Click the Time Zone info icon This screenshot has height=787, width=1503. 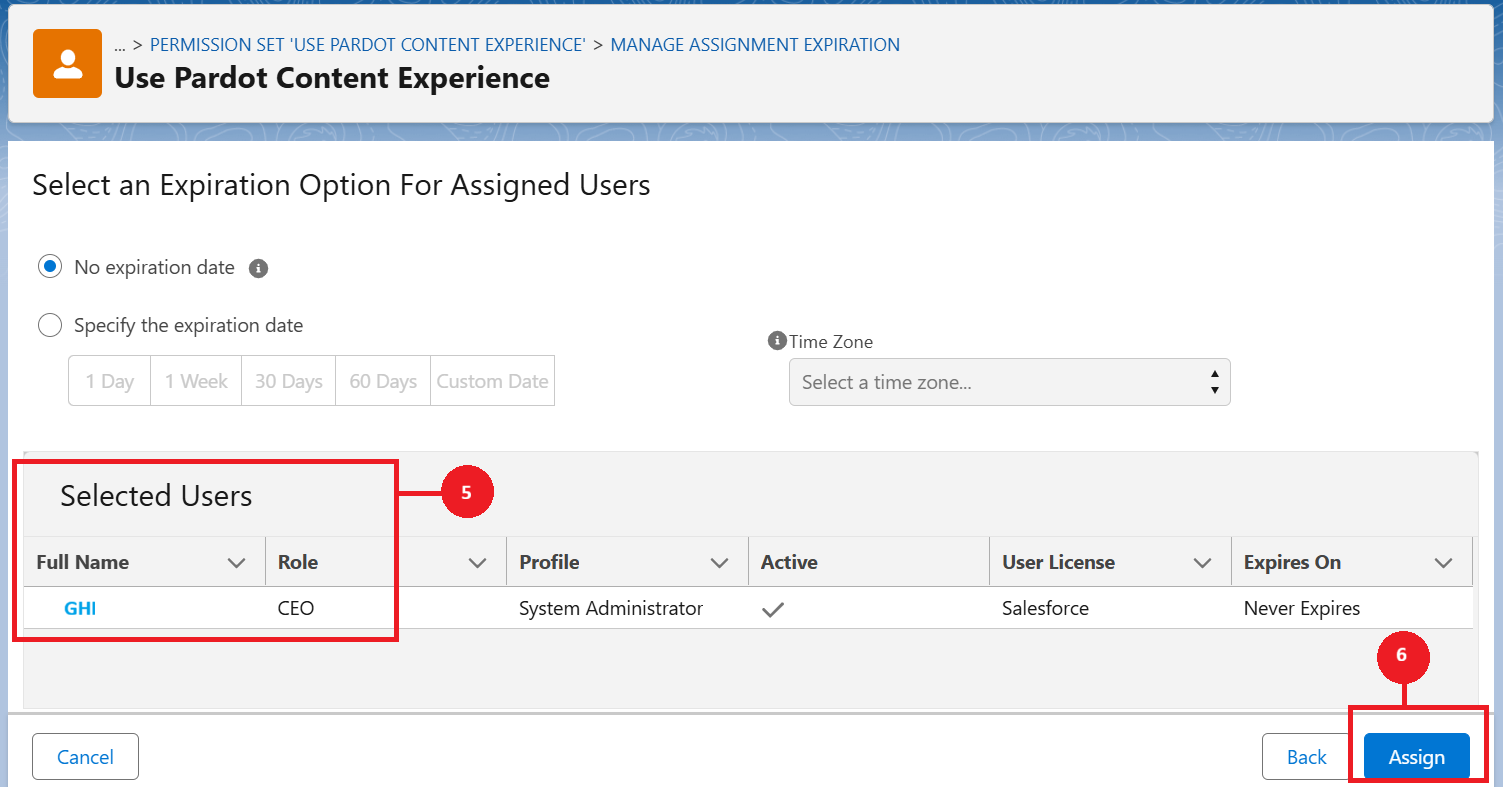[776, 341]
